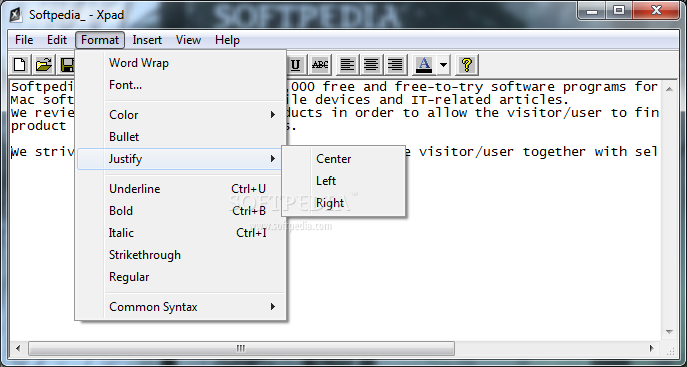Select Bullet in the Format menu

pyautogui.click(x=181, y=137)
